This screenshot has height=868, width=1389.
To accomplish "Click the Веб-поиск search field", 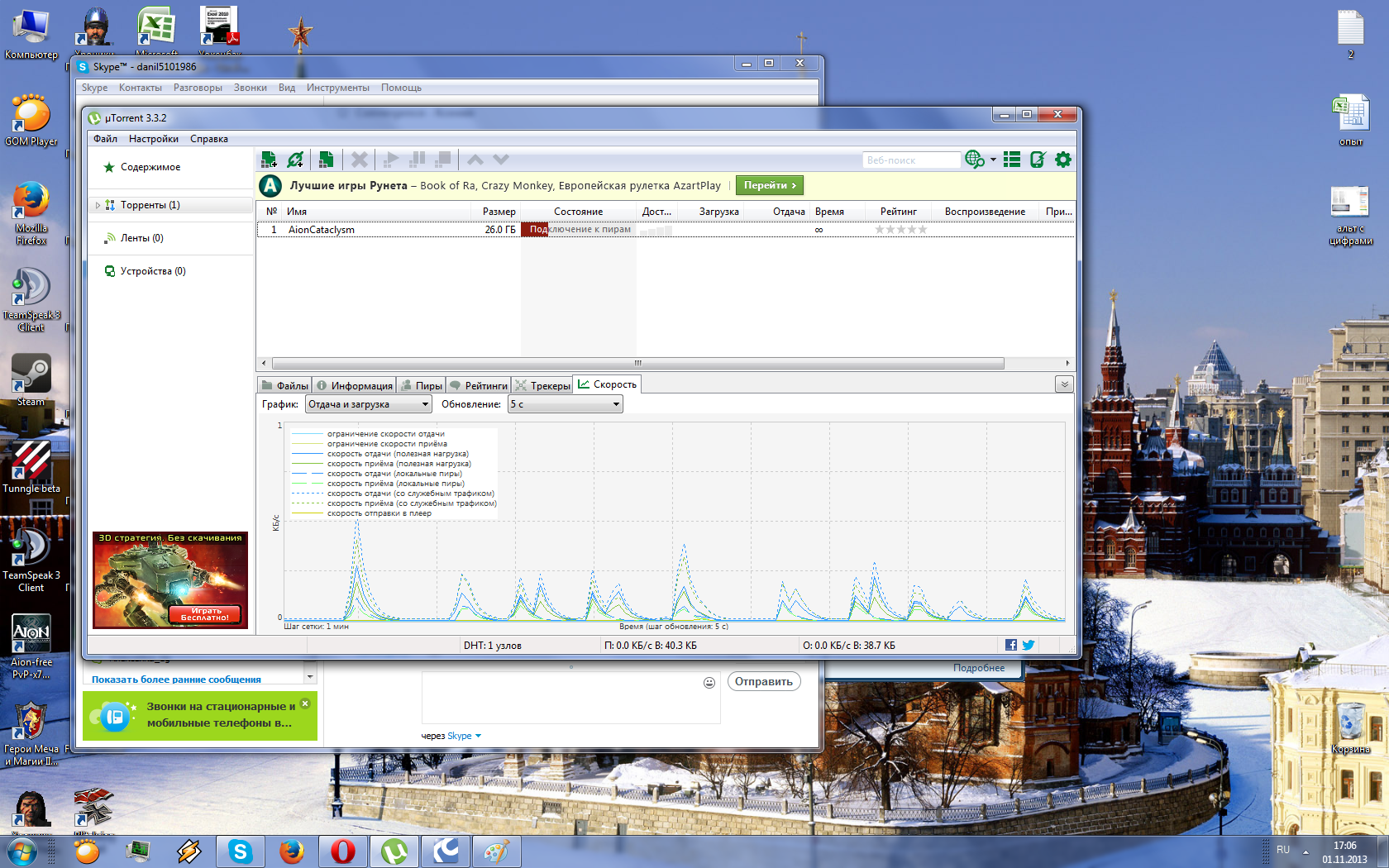I will (911, 160).
